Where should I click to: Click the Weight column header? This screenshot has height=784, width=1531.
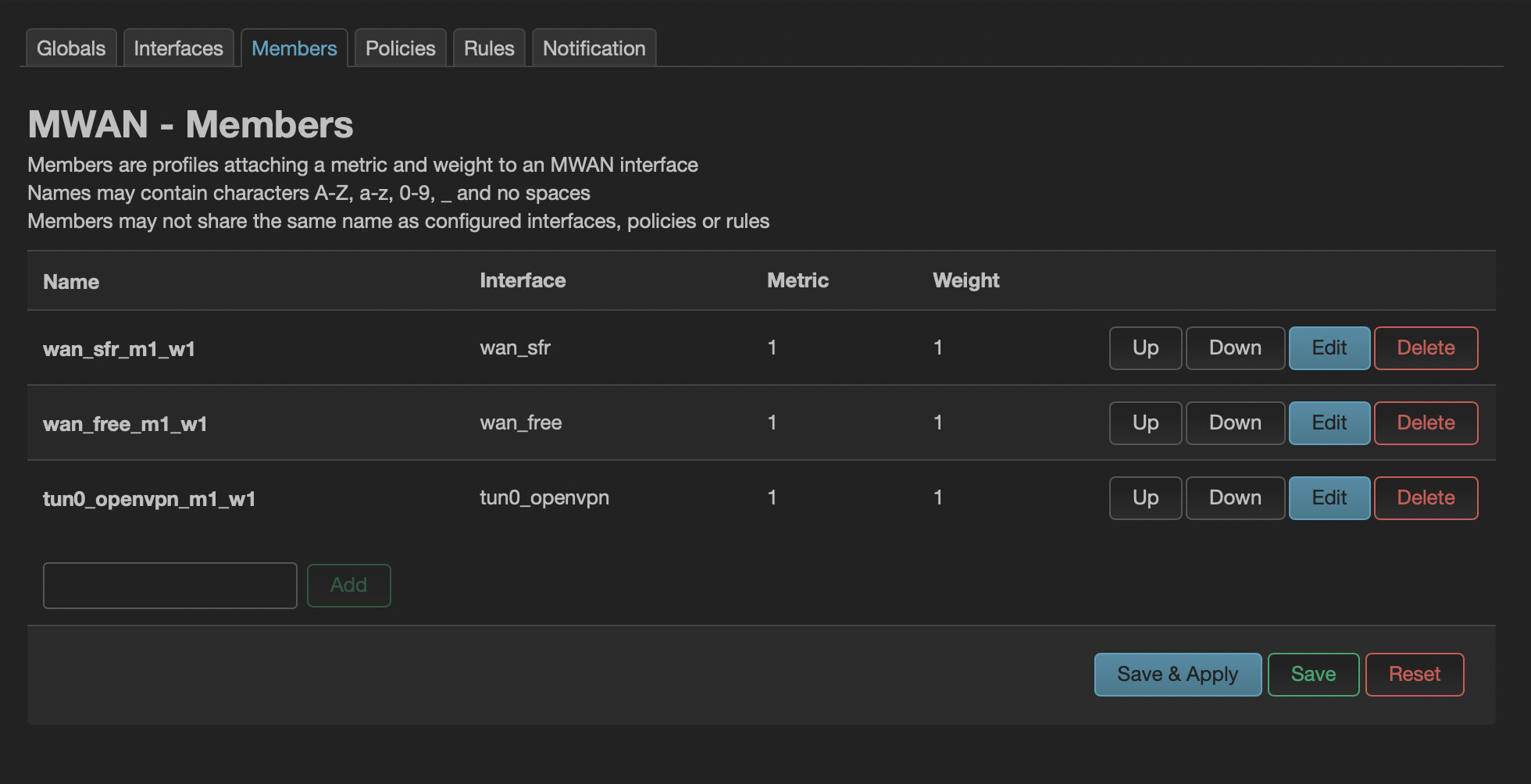[966, 280]
